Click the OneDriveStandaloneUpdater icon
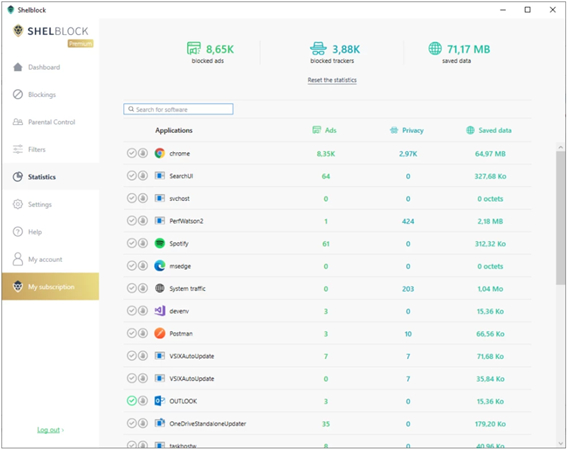 point(160,423)
